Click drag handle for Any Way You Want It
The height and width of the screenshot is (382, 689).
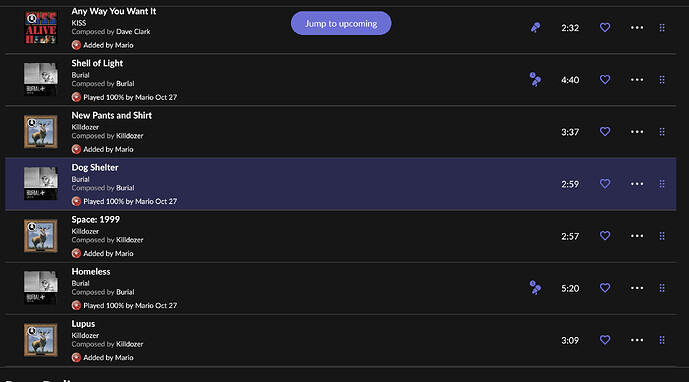click(662, 28)
